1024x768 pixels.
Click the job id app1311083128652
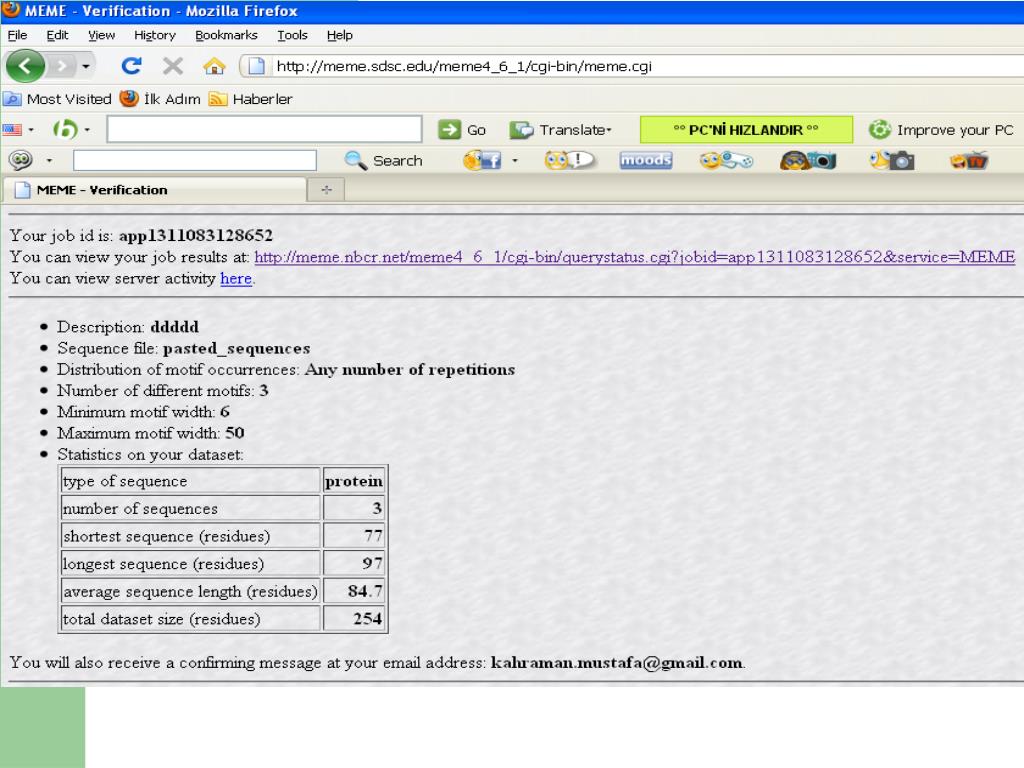point(196,236)
